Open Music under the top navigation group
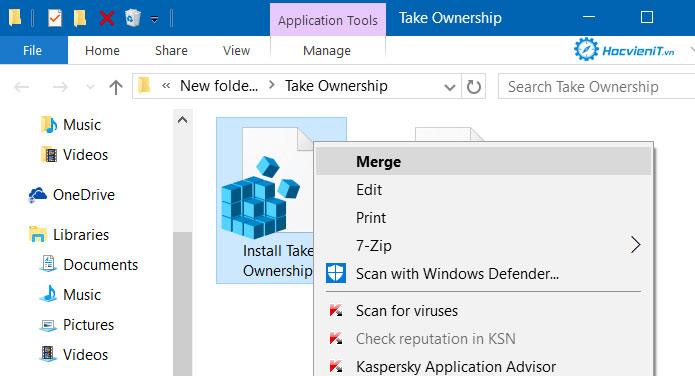Image resolution: width=695 pixels, height=376 pixels. coord(71,125)
